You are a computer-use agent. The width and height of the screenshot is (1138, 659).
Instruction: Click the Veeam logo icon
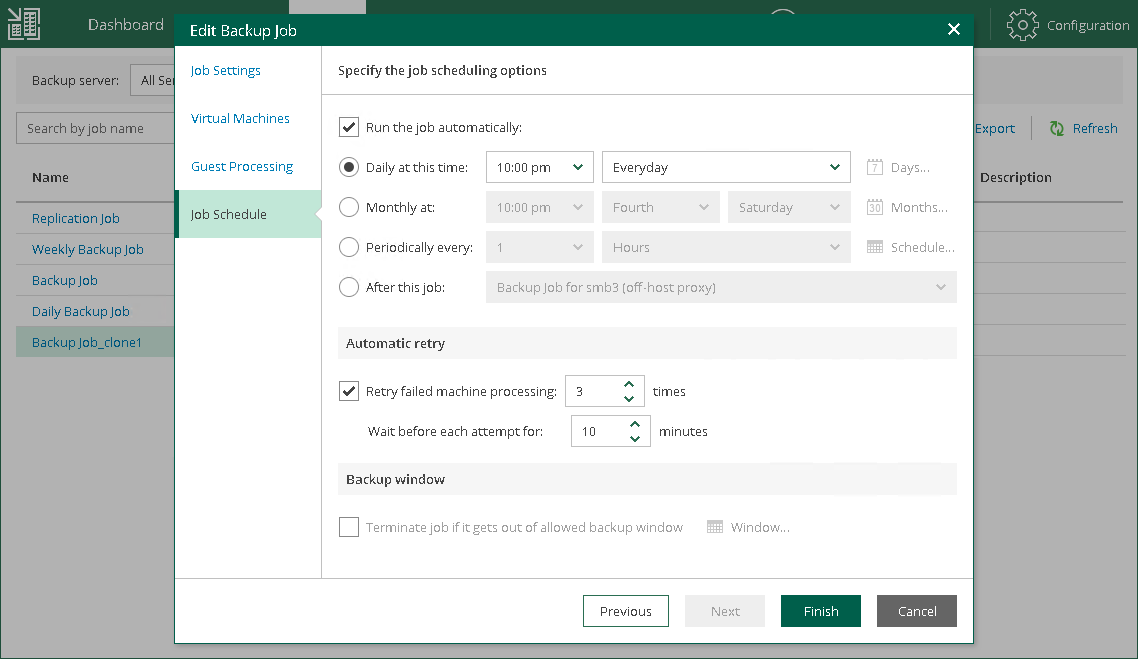click(24, 25)
